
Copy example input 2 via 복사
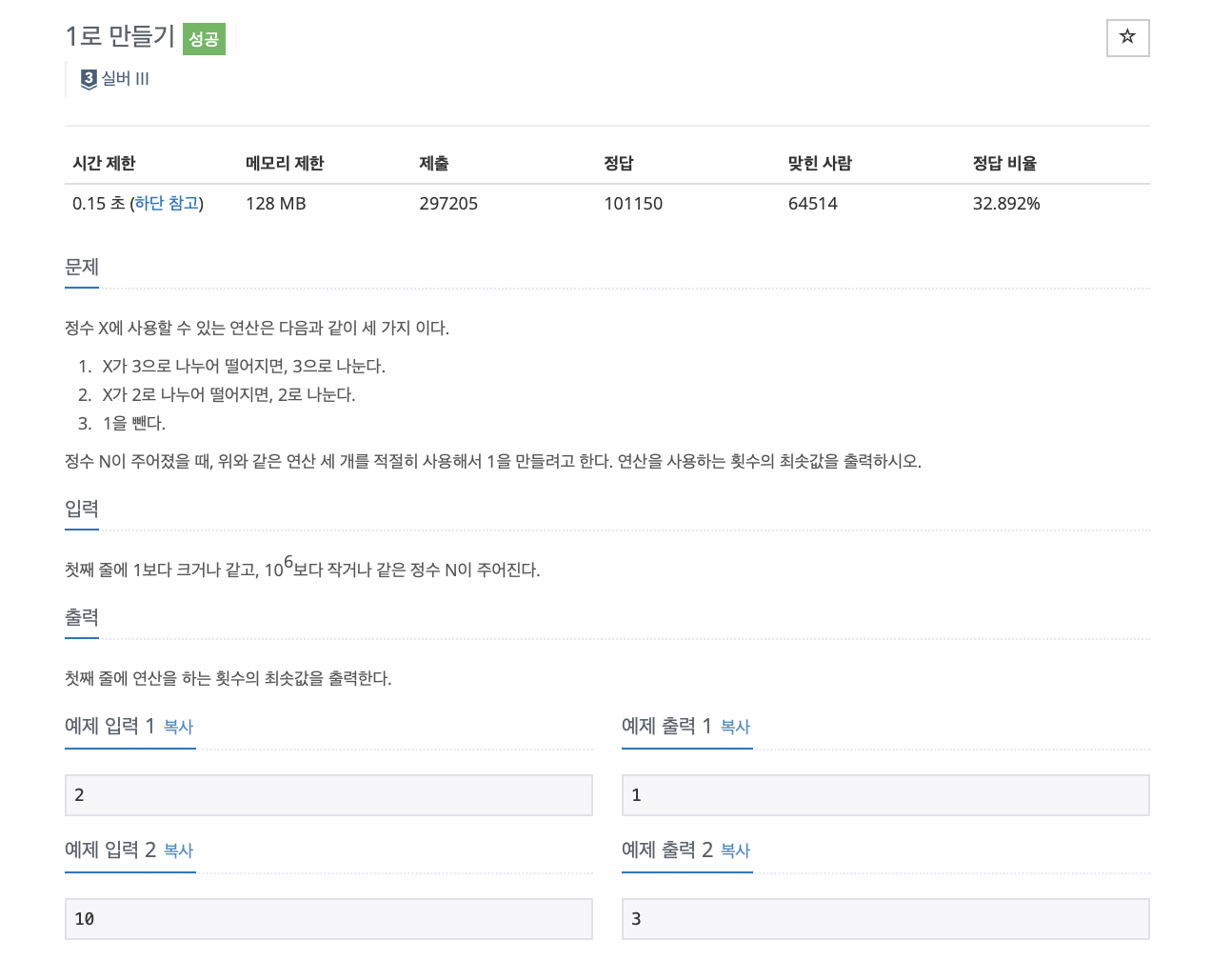pyautogui.click(x=178, y=850)
